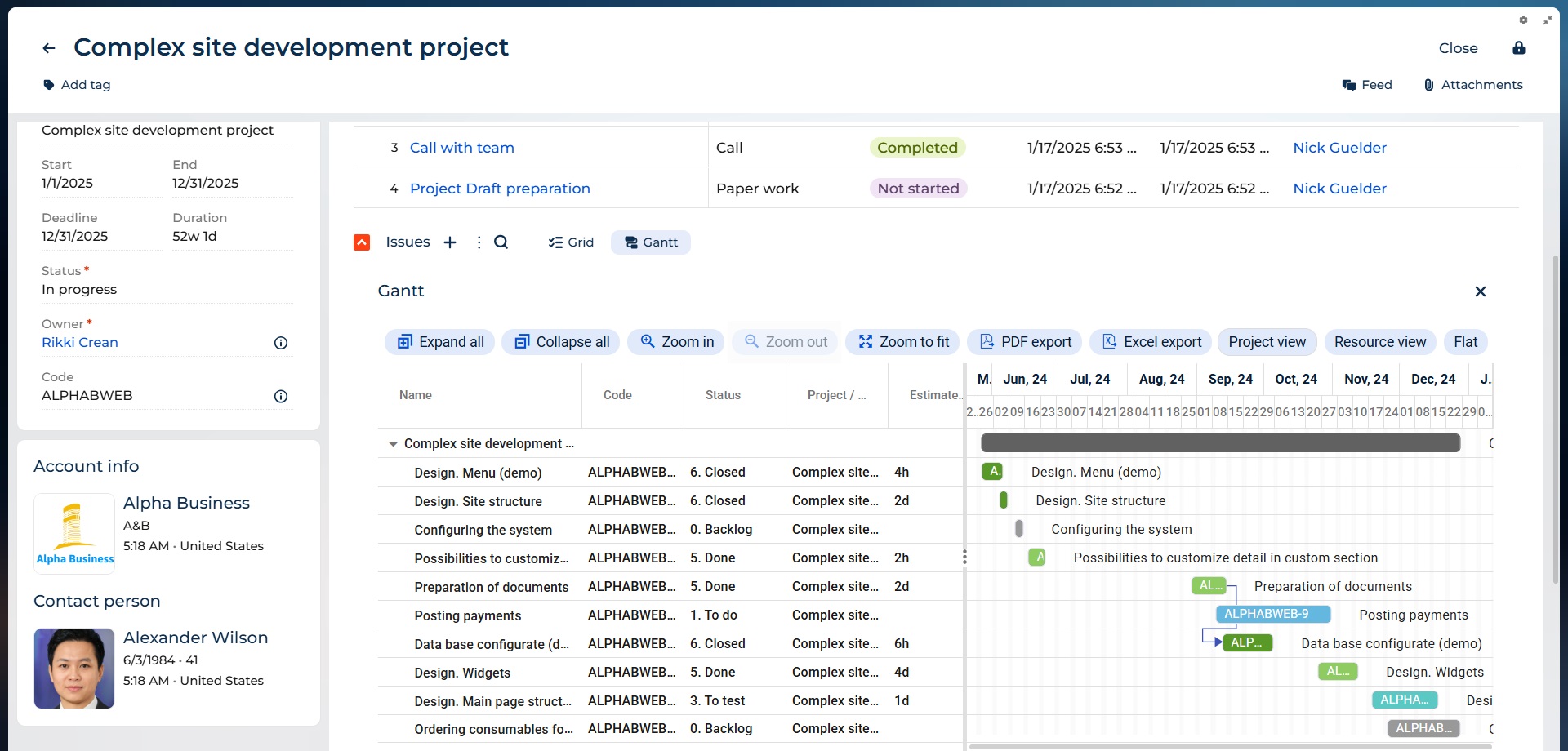
Task: Open the settings gear icon
Action: tap(1523, 20)
